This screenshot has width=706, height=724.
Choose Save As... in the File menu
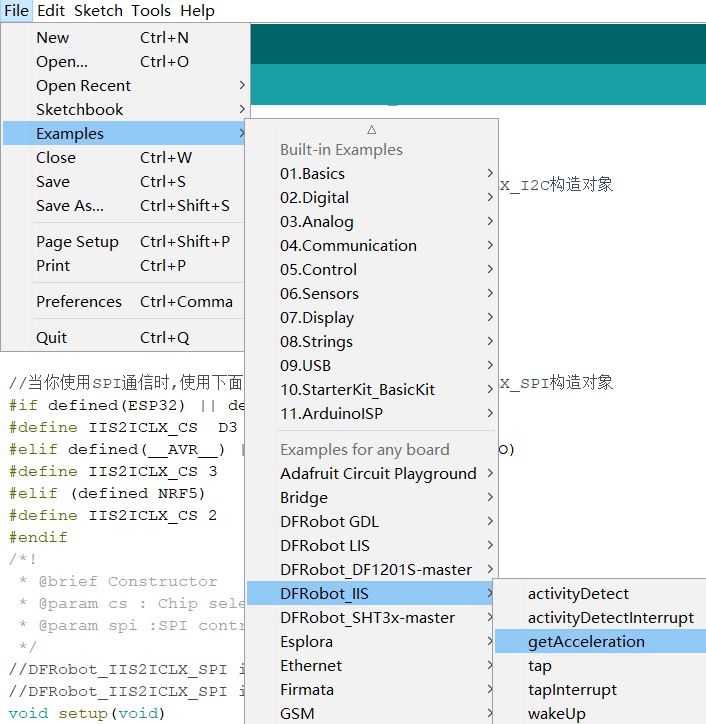click(x=124, y=205)
